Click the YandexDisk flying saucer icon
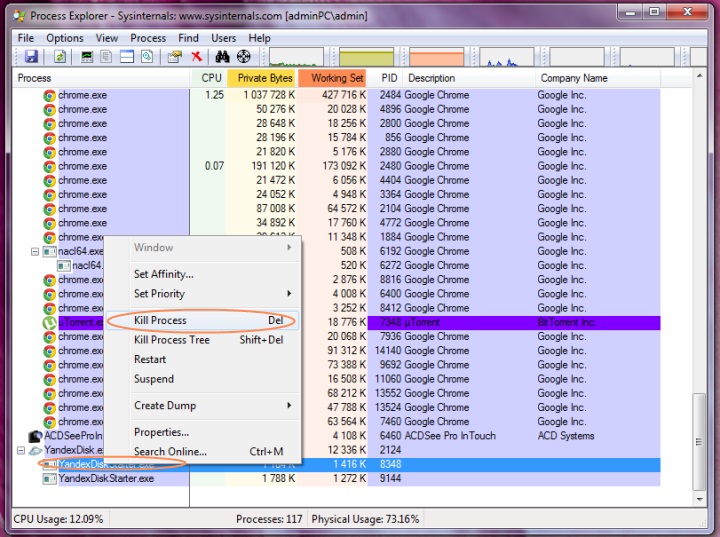The image size is (720, 537). coord(35,451)
